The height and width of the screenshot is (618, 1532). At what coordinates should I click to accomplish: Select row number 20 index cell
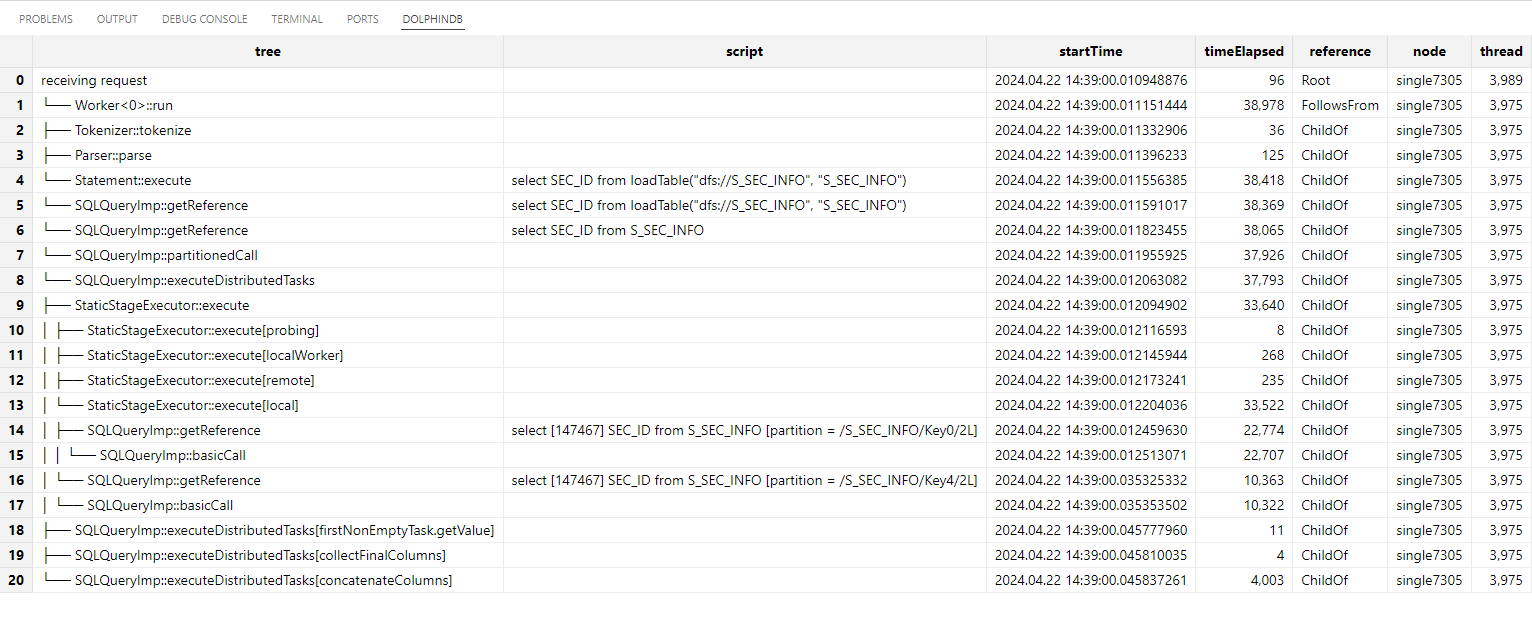tap(19, 580)
